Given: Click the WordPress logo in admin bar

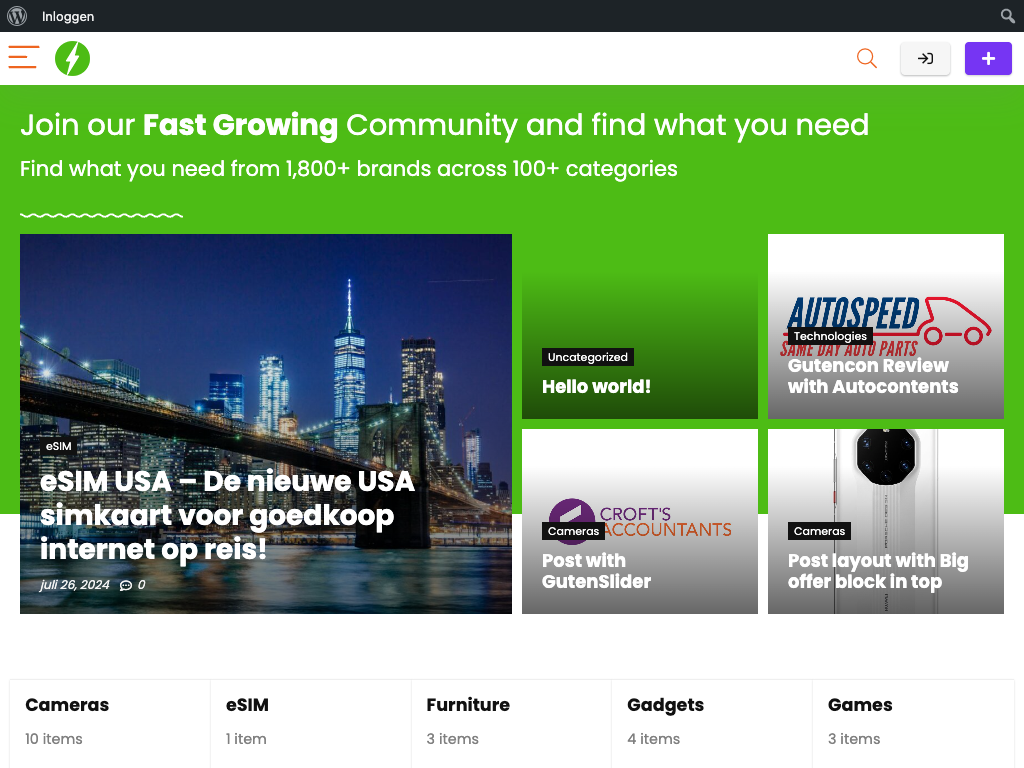Looking at the screenshot, I should pyautogui.click(x=17, y=16).
